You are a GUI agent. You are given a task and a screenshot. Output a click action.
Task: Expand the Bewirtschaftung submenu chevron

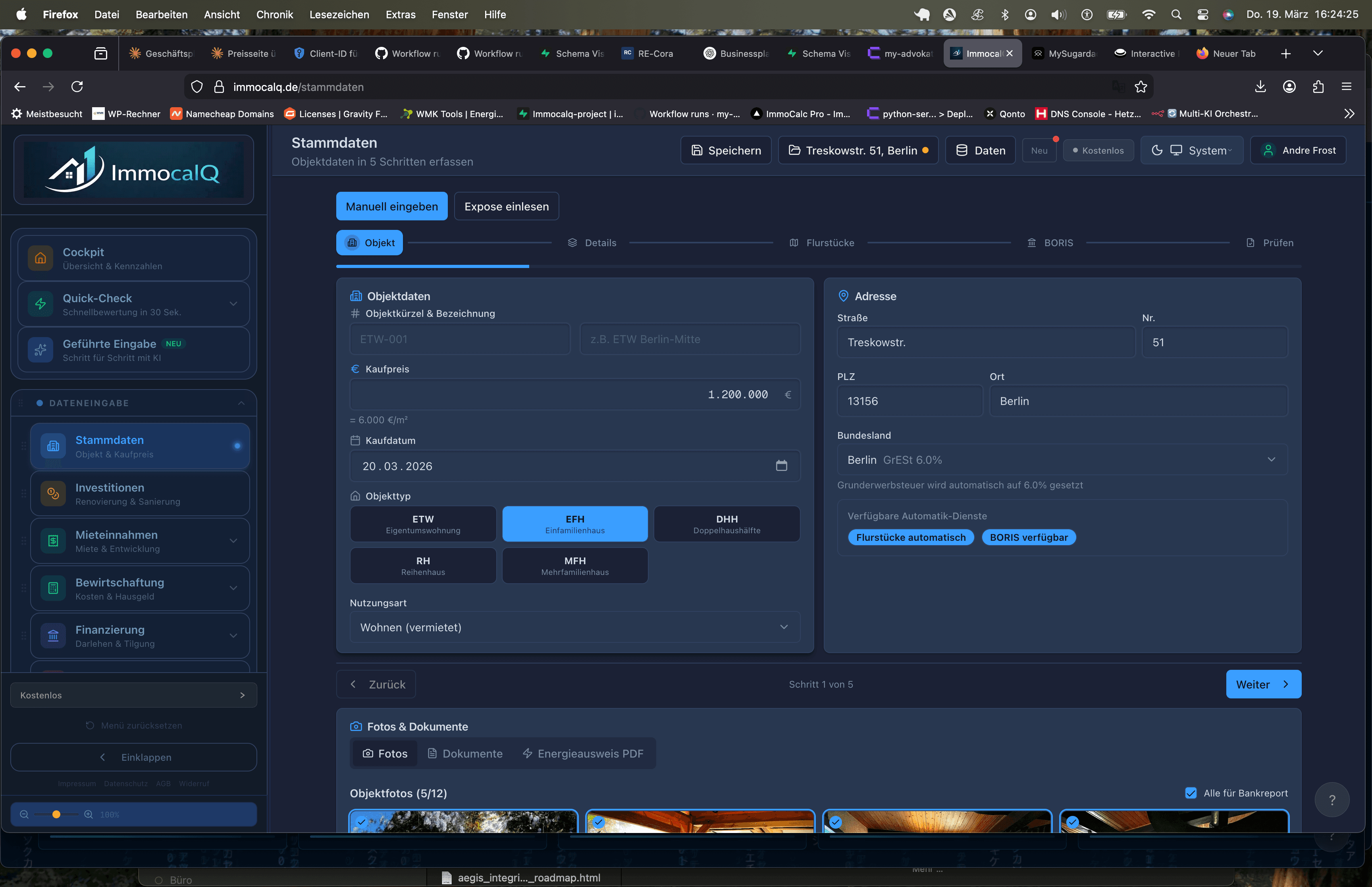click(233, 588)
